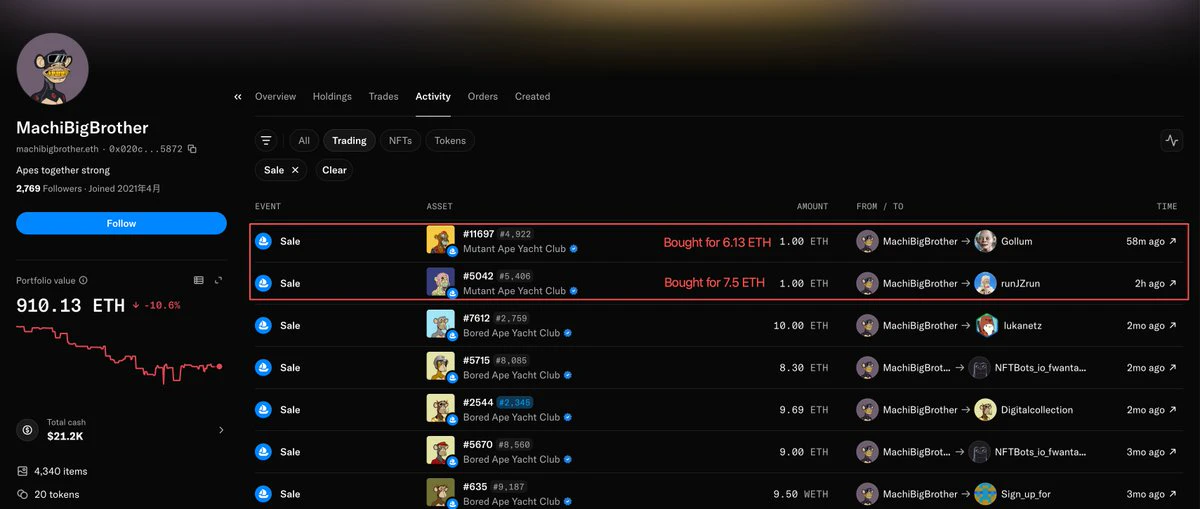Open thumbnail of Bored Ape #5670

pyautogui.click(x=441, y=450)
